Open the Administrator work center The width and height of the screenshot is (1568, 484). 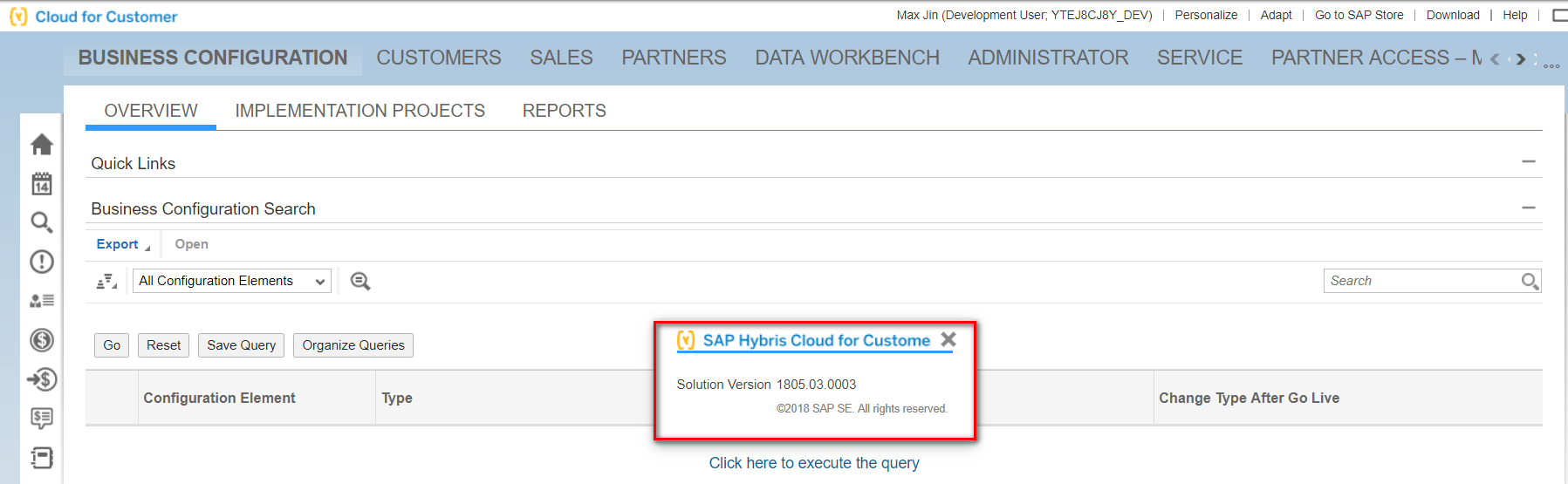click(1048, 58)
